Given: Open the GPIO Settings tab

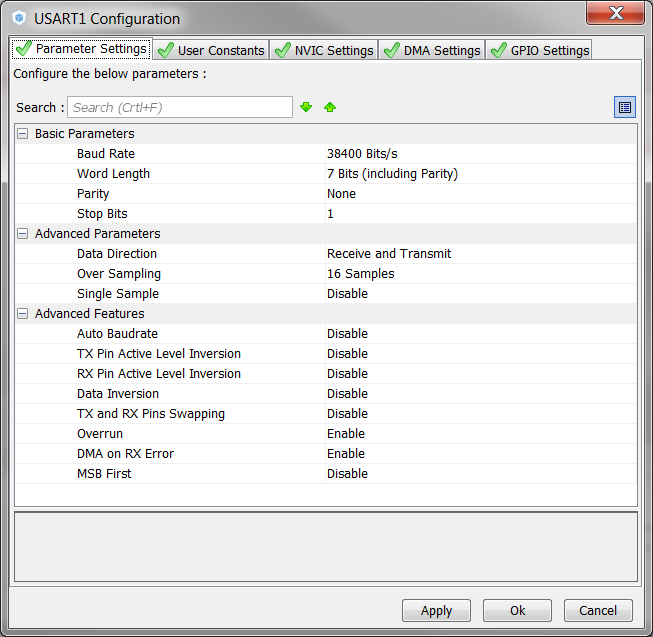Looking at the screenshot, I should [x=539, y=50].
